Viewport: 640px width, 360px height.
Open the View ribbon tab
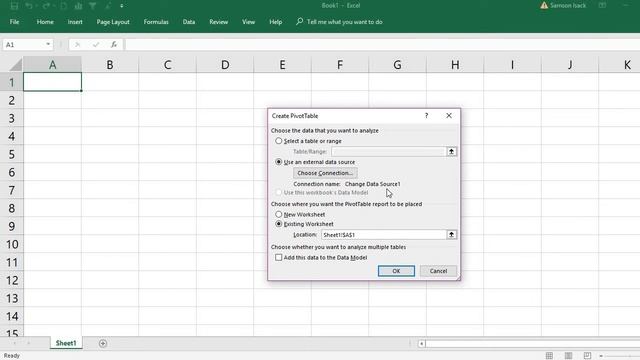[x=248, y=22]
